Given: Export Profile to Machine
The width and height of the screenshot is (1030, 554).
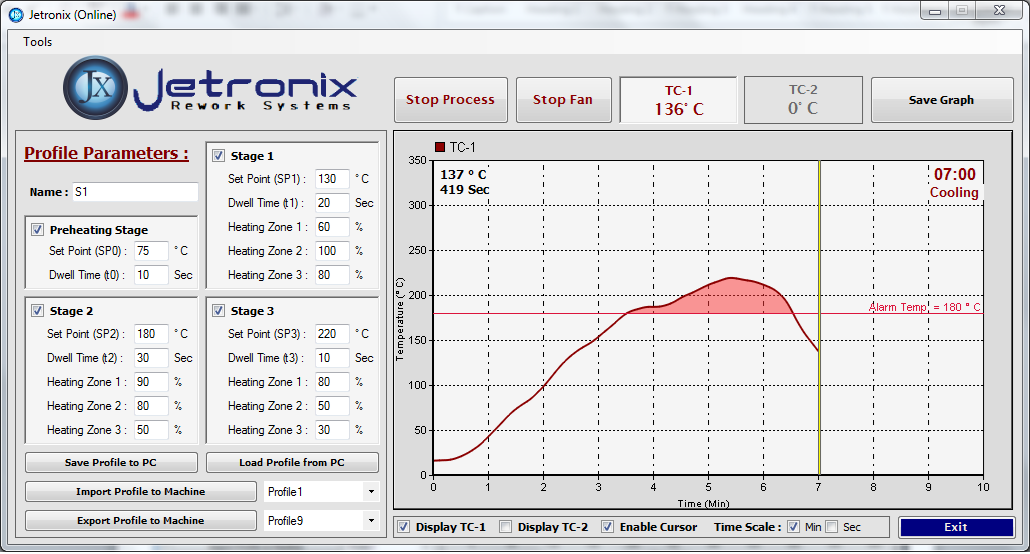Looking at the screenshot, I should pos(141,520).
